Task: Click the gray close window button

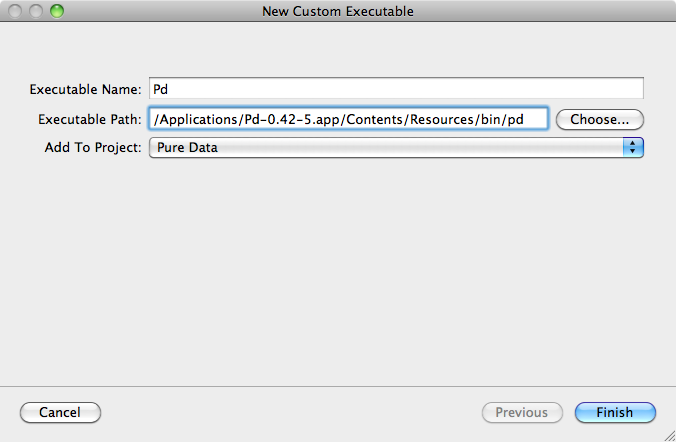Action: pos(15,11)
